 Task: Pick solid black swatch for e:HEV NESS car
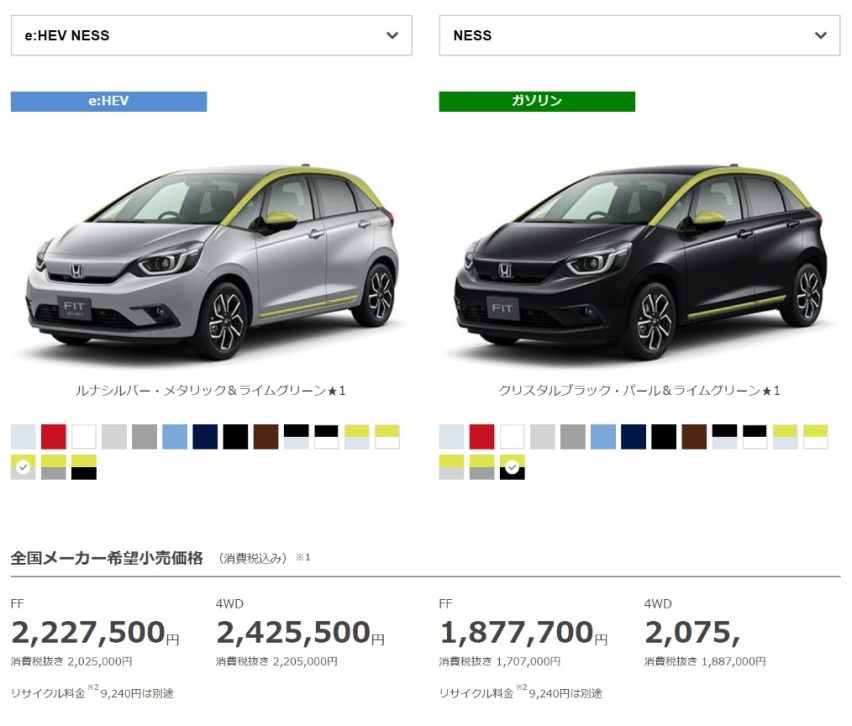[235, 437]
